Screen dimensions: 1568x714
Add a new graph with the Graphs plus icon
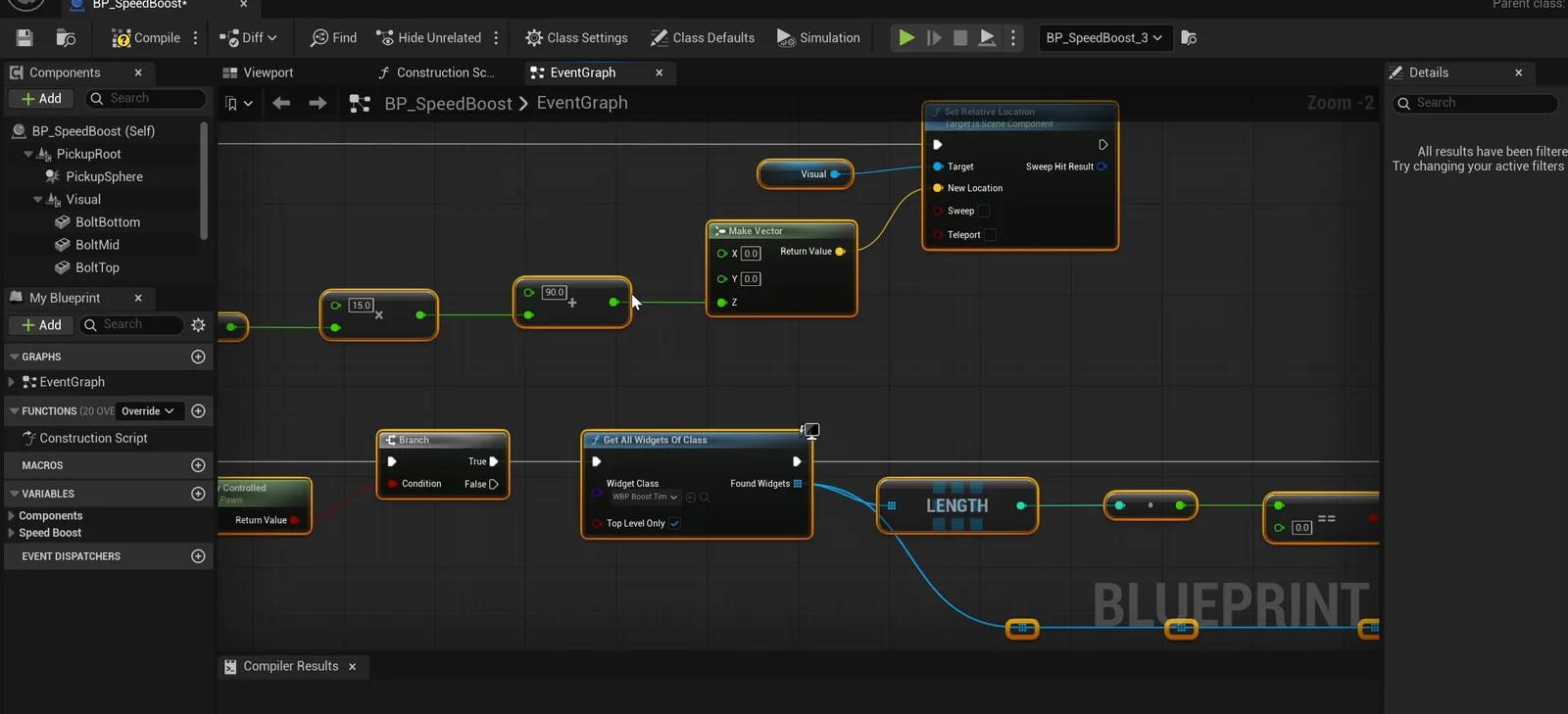click(198, 357)
